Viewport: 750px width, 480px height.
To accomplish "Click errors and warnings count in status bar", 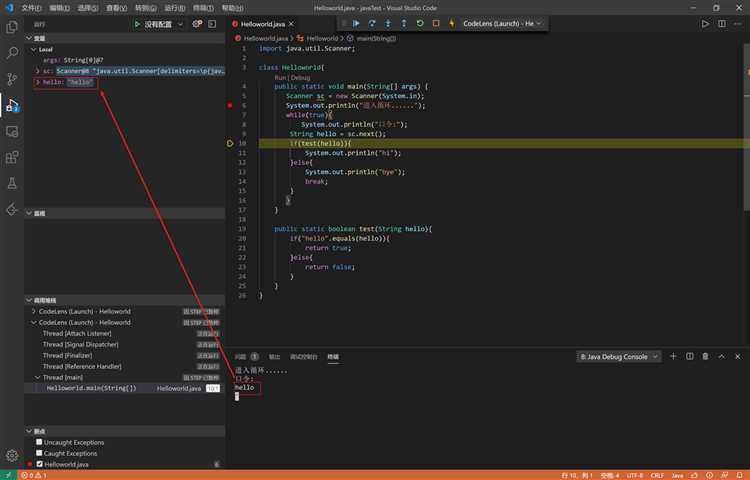I will point(34,475).
